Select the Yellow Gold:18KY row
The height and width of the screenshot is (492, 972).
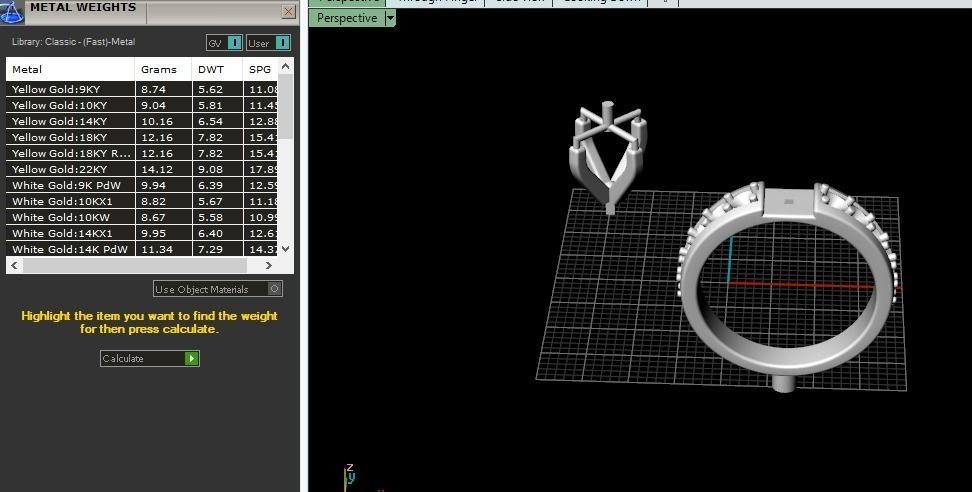point(142,138)
